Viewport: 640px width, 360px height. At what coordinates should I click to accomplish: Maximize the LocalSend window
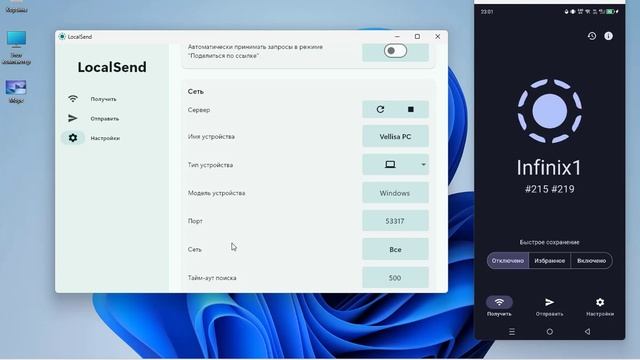coord(417,36)
